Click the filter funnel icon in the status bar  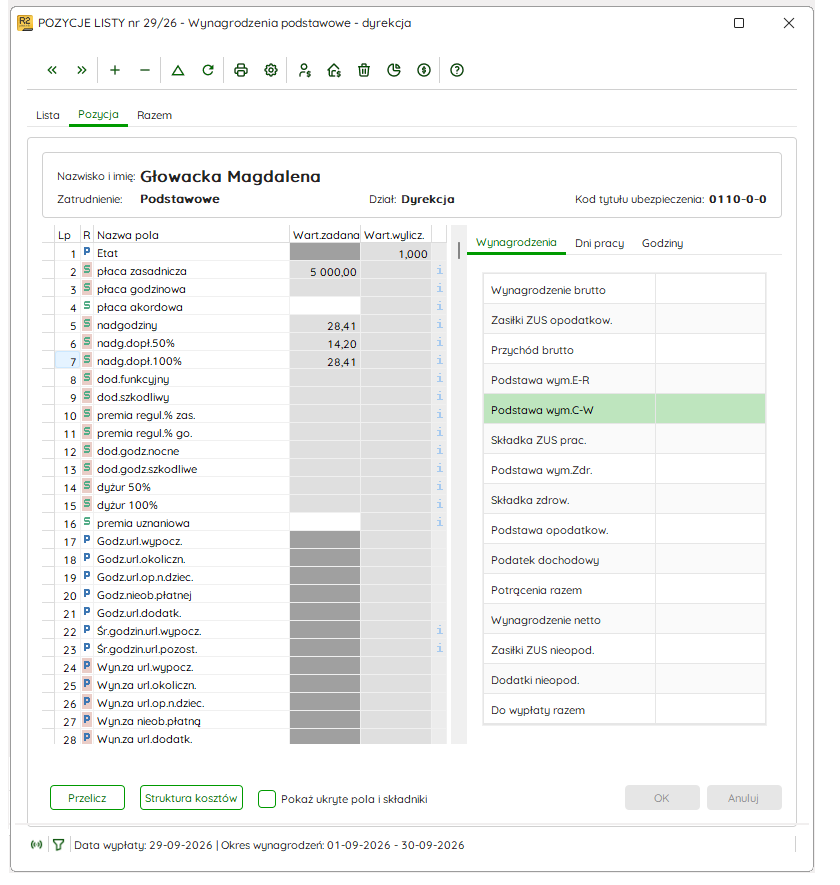point(58,844)
